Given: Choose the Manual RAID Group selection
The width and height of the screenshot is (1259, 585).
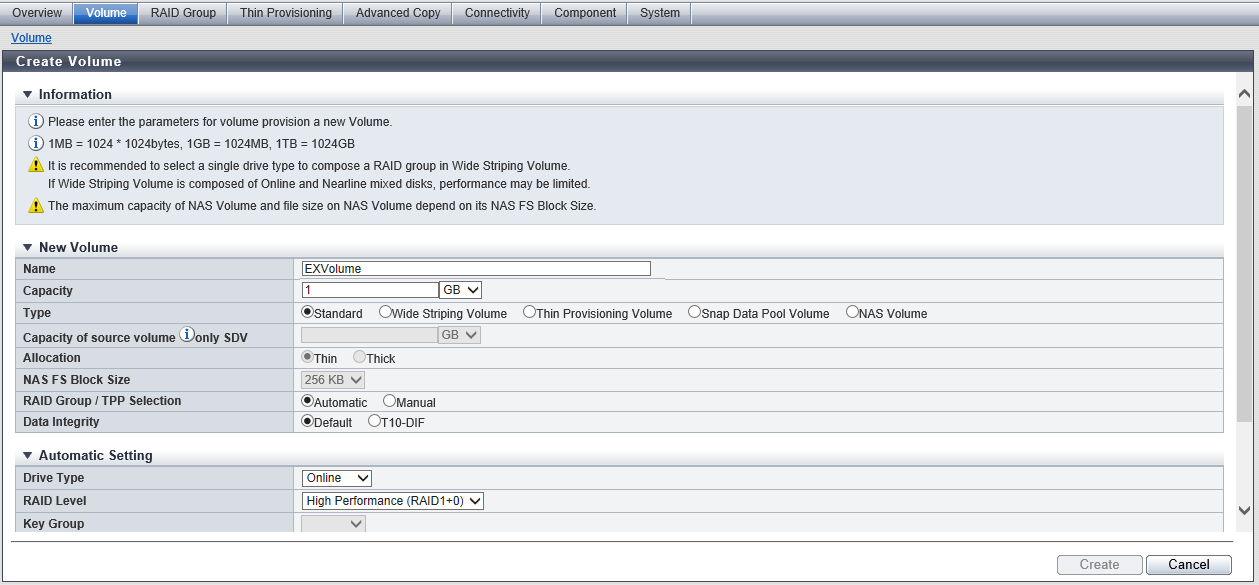Looking at the screenshot, I should point(390,402).
